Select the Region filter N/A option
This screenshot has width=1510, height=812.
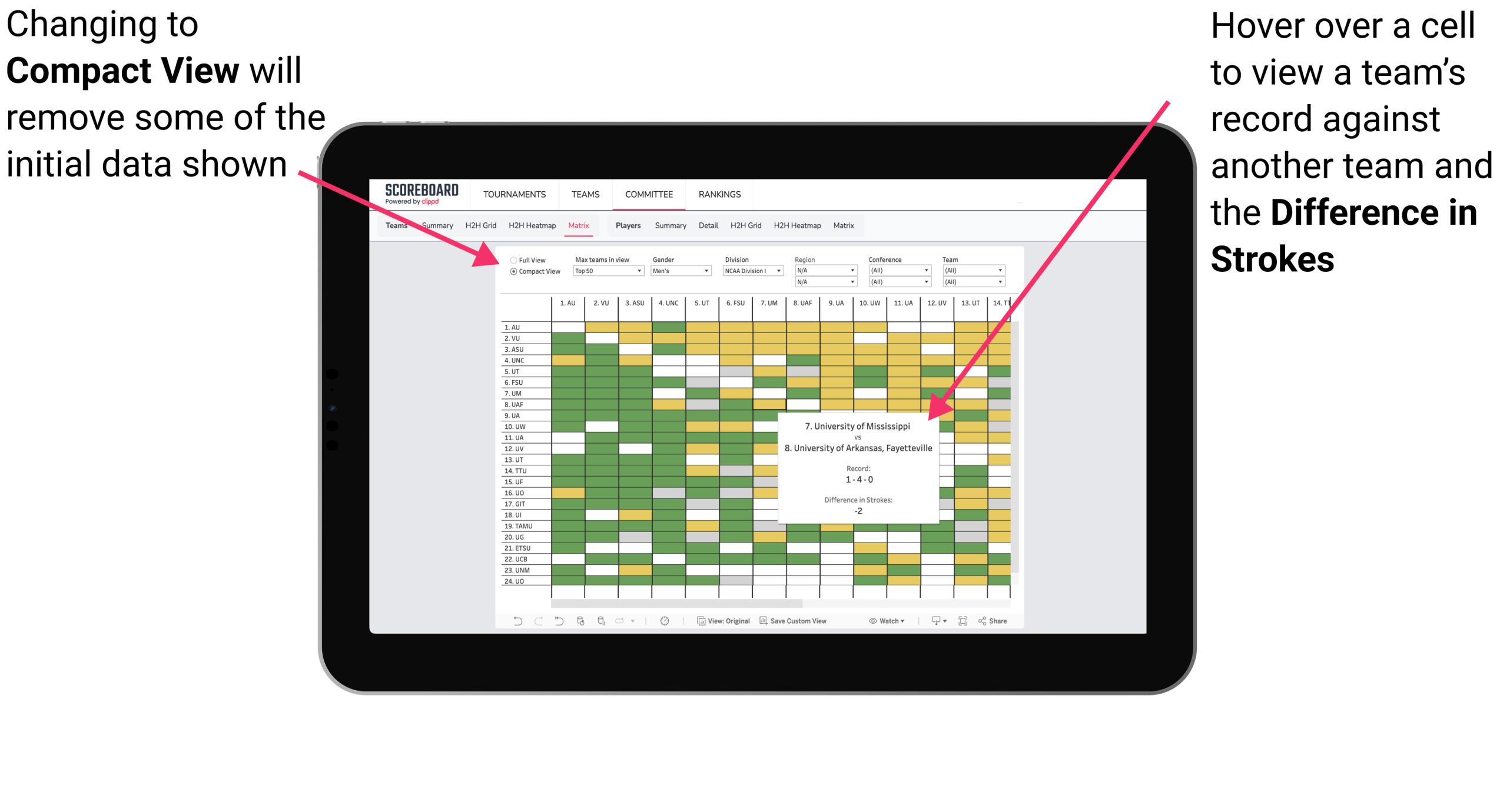823,269
